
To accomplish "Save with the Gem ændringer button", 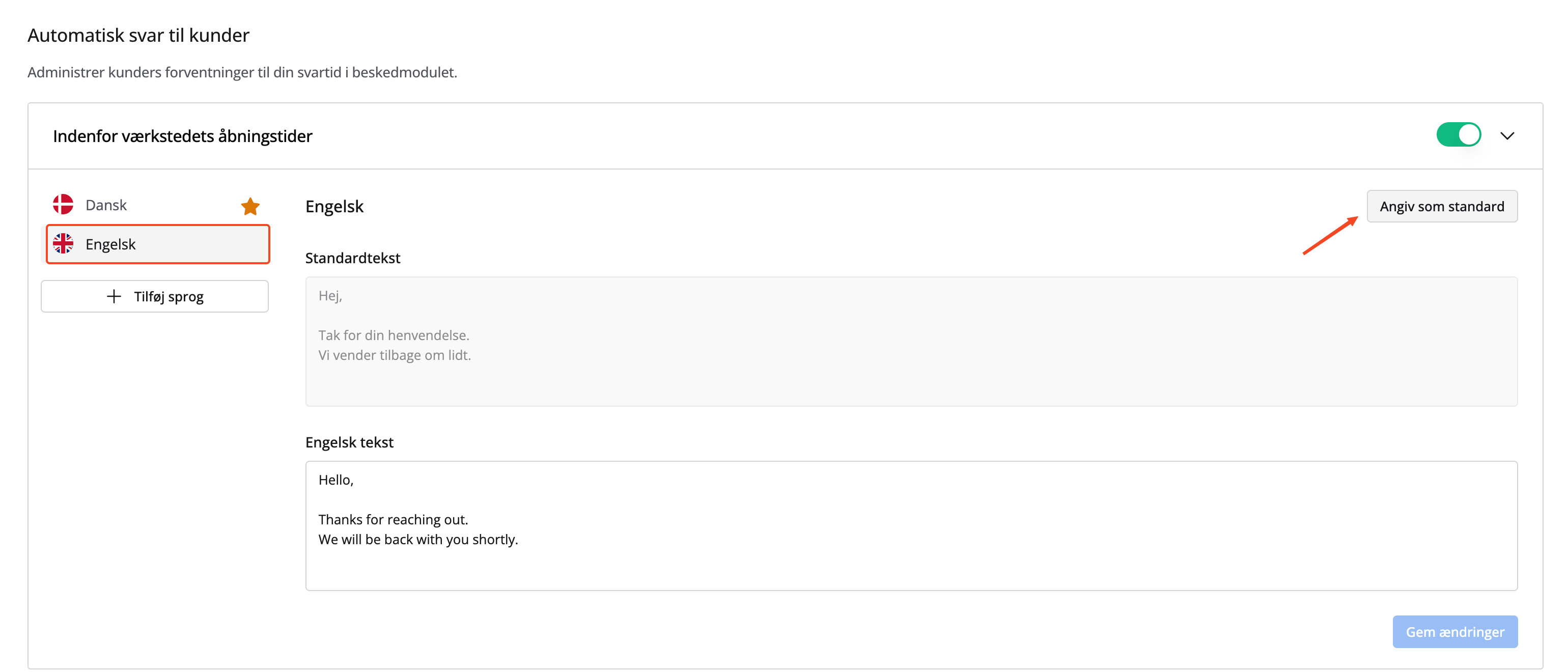I will tap(1454, 632).
